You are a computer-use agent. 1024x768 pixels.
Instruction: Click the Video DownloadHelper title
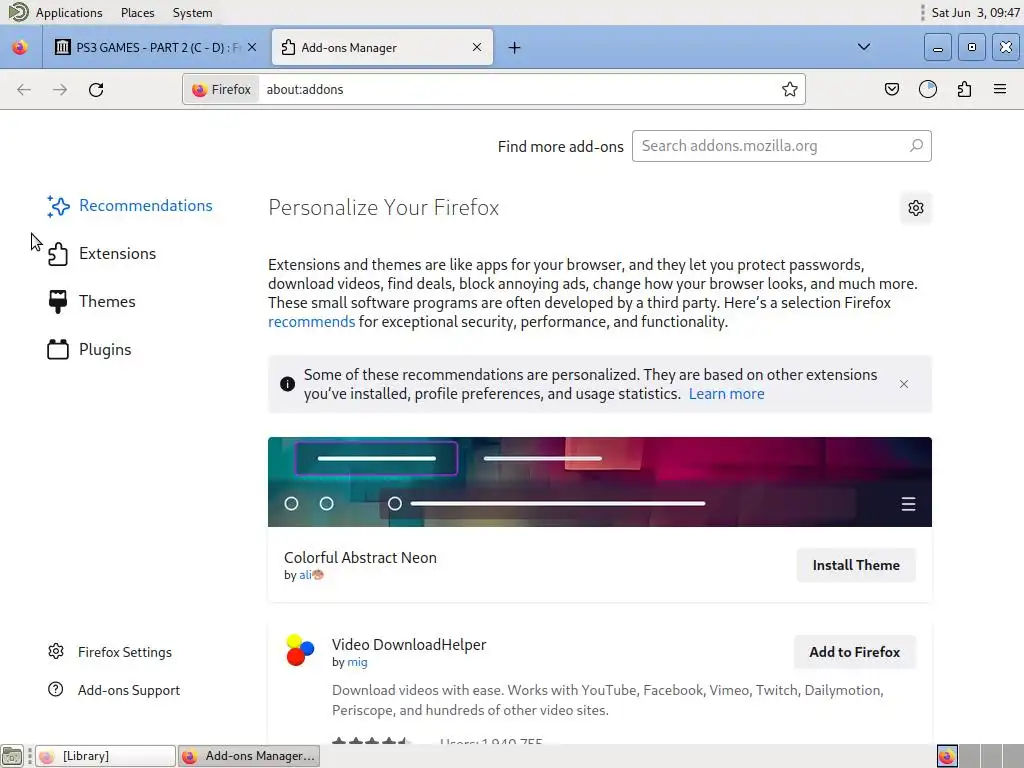pyautogui.click(x=409, y=645)
